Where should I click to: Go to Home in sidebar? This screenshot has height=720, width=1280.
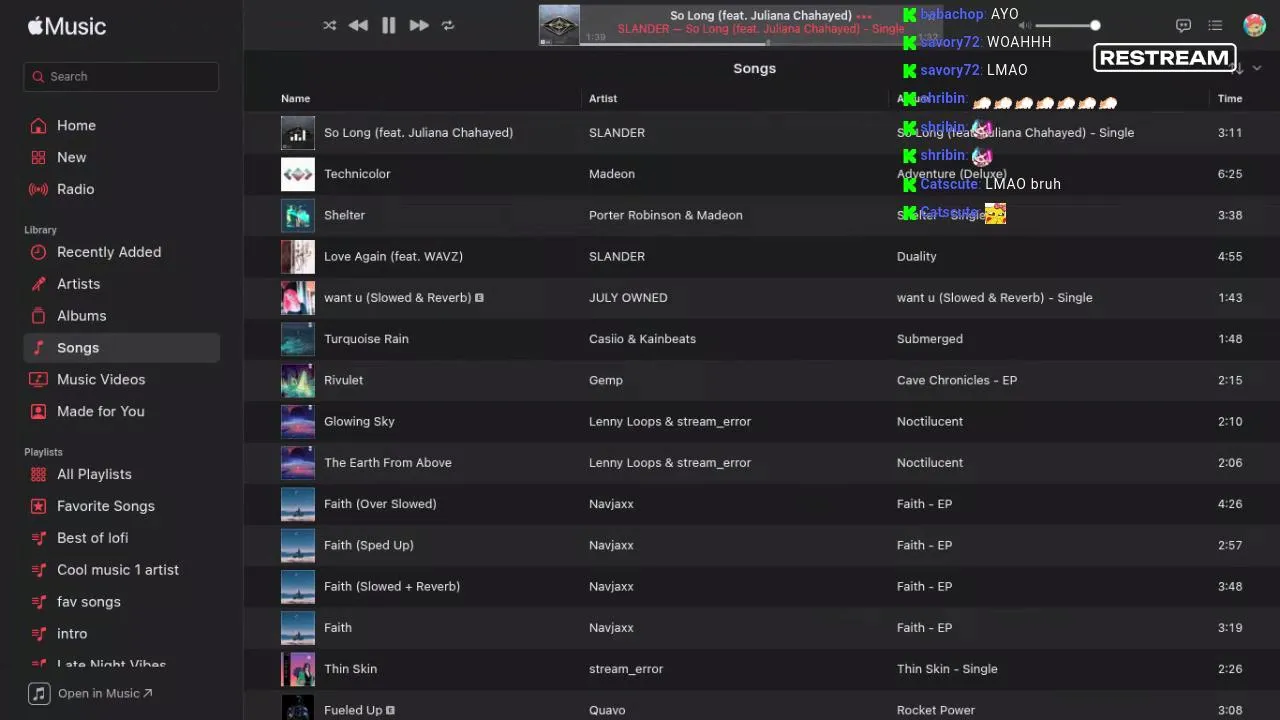point(121,125)
